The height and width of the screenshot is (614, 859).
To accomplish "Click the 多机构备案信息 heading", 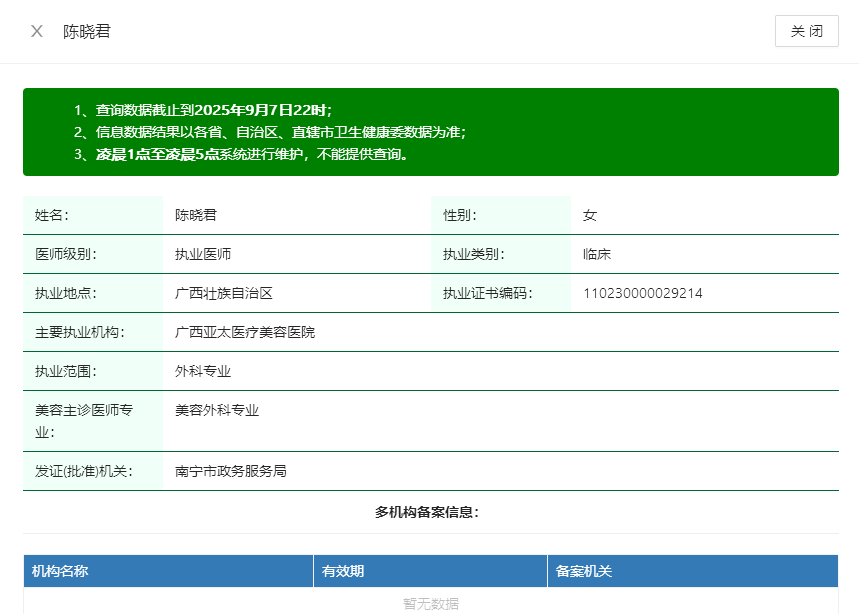I will [x=427, y=512].
